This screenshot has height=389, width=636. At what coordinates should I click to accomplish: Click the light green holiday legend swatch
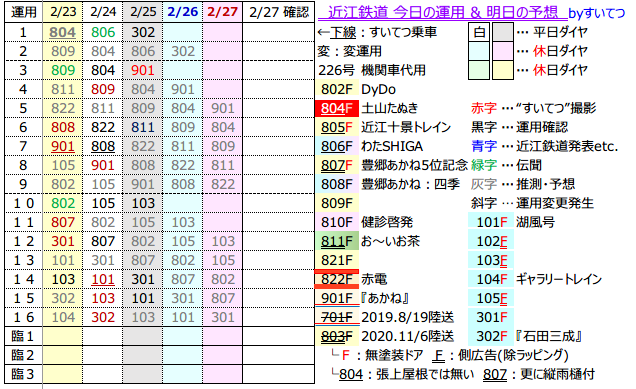click(x=479, y=70)
